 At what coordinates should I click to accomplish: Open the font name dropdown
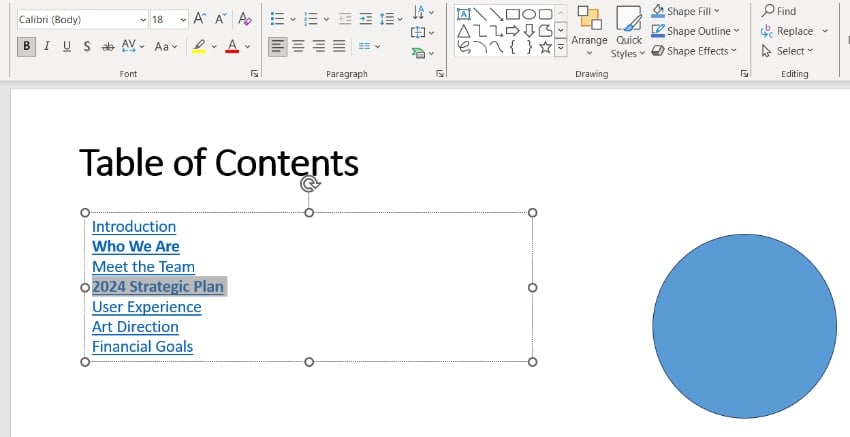[137, 19]
